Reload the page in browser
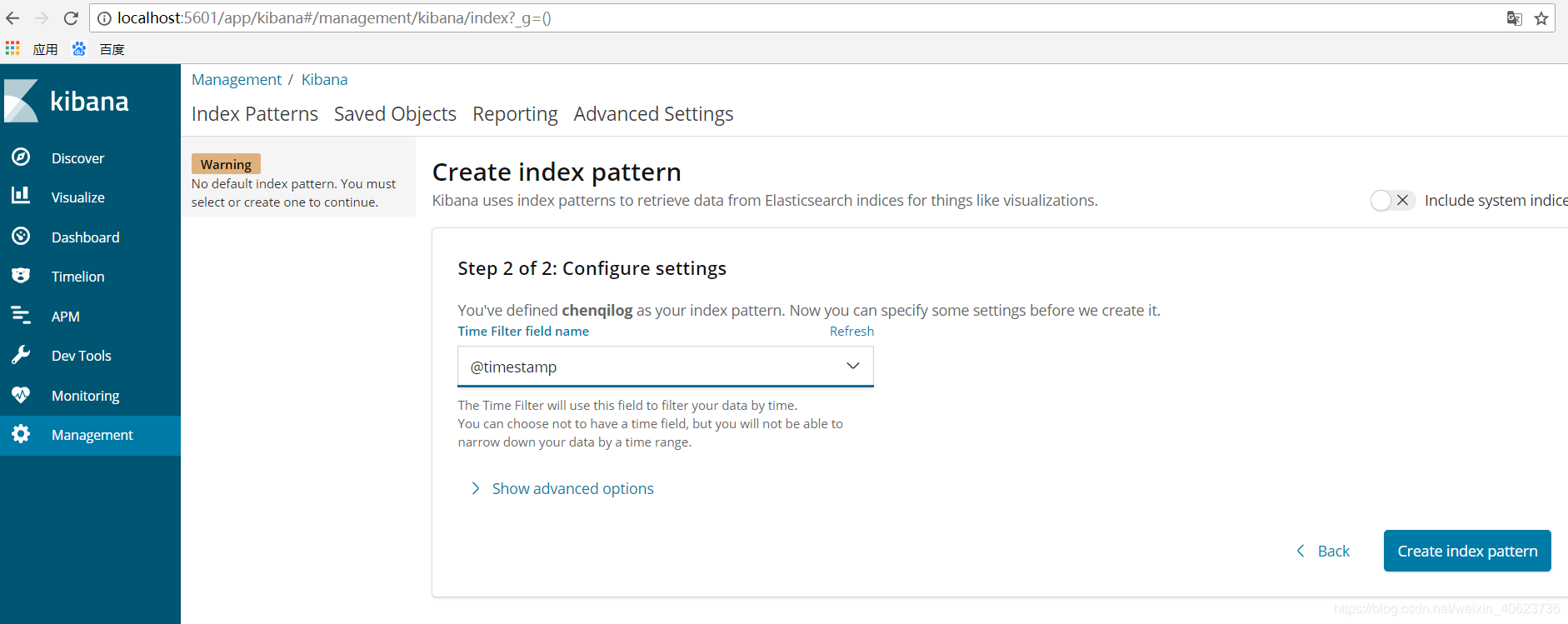 tap(71, 18)
